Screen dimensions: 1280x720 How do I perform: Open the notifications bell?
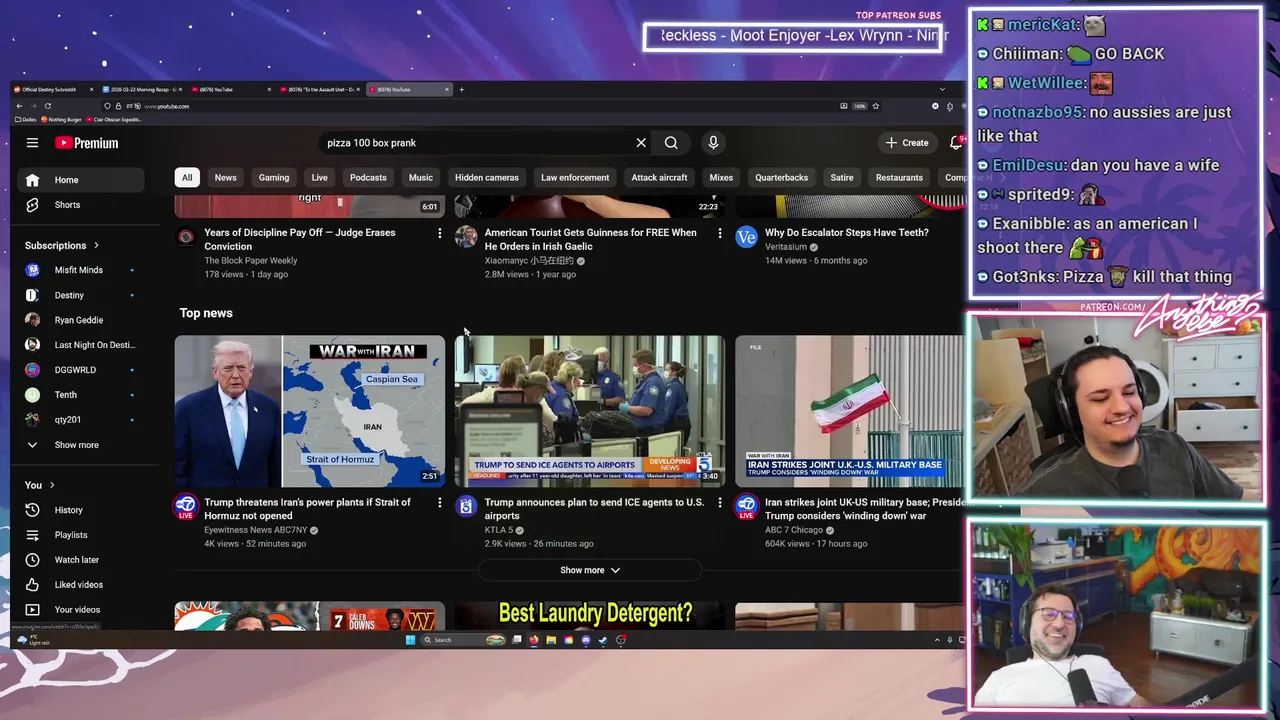point(956,143)
